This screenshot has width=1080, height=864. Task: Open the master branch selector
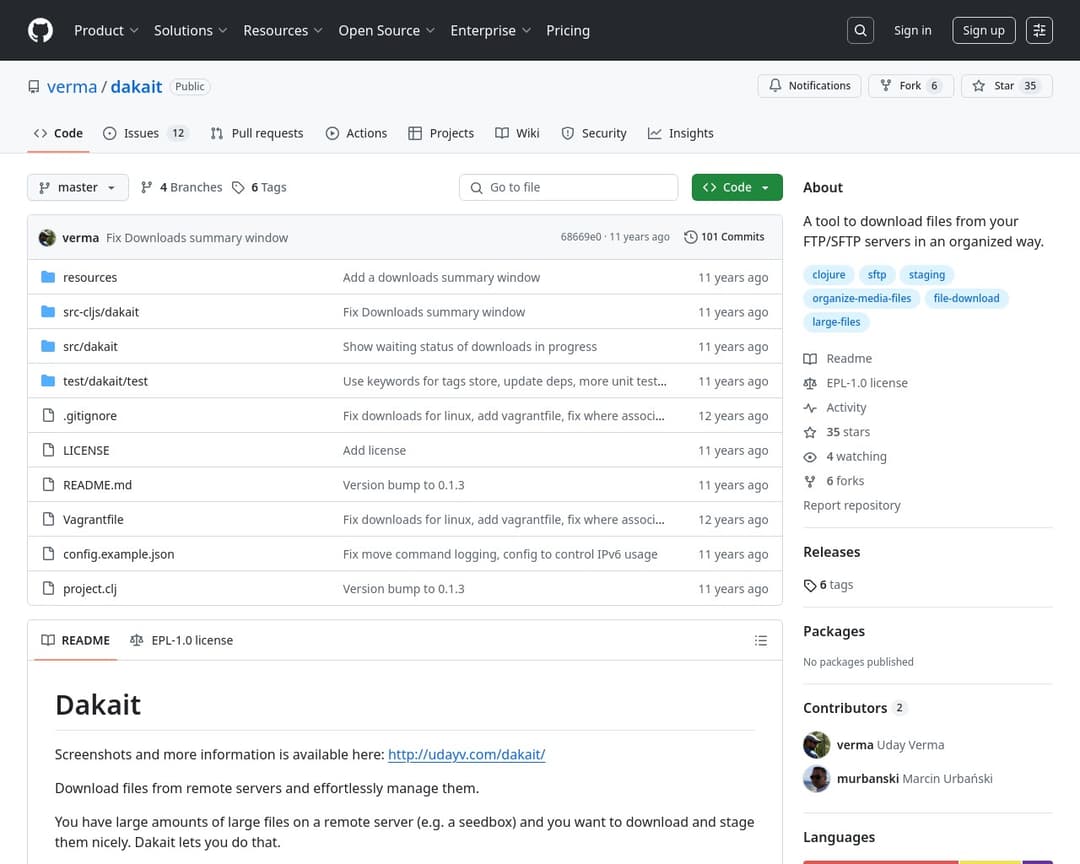click(78, 187)
